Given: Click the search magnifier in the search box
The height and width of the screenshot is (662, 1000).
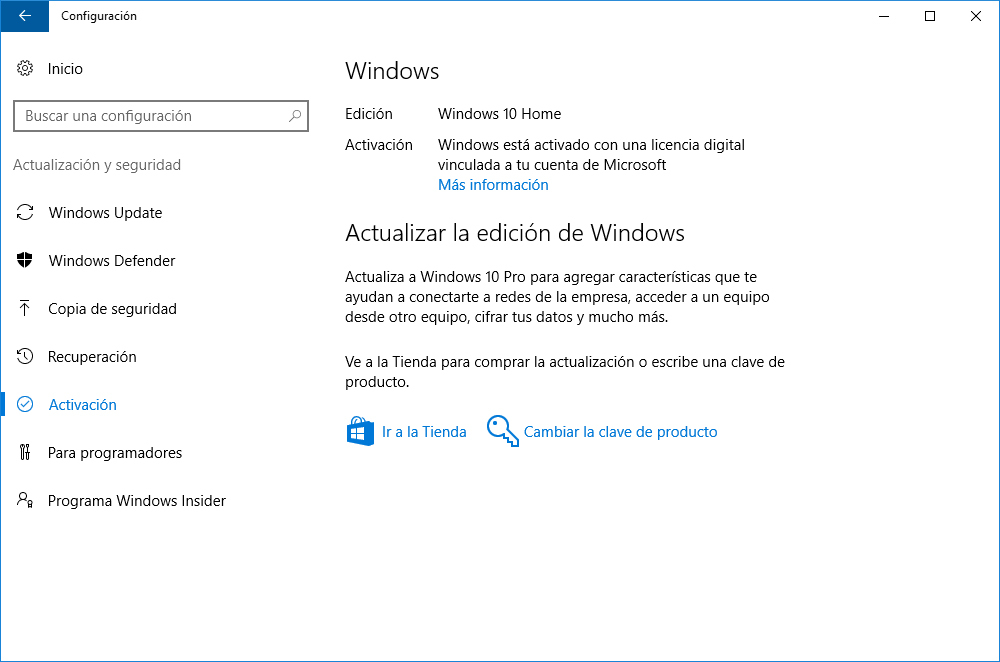Looking at the screenshot, I should click(x=295, y=116).
